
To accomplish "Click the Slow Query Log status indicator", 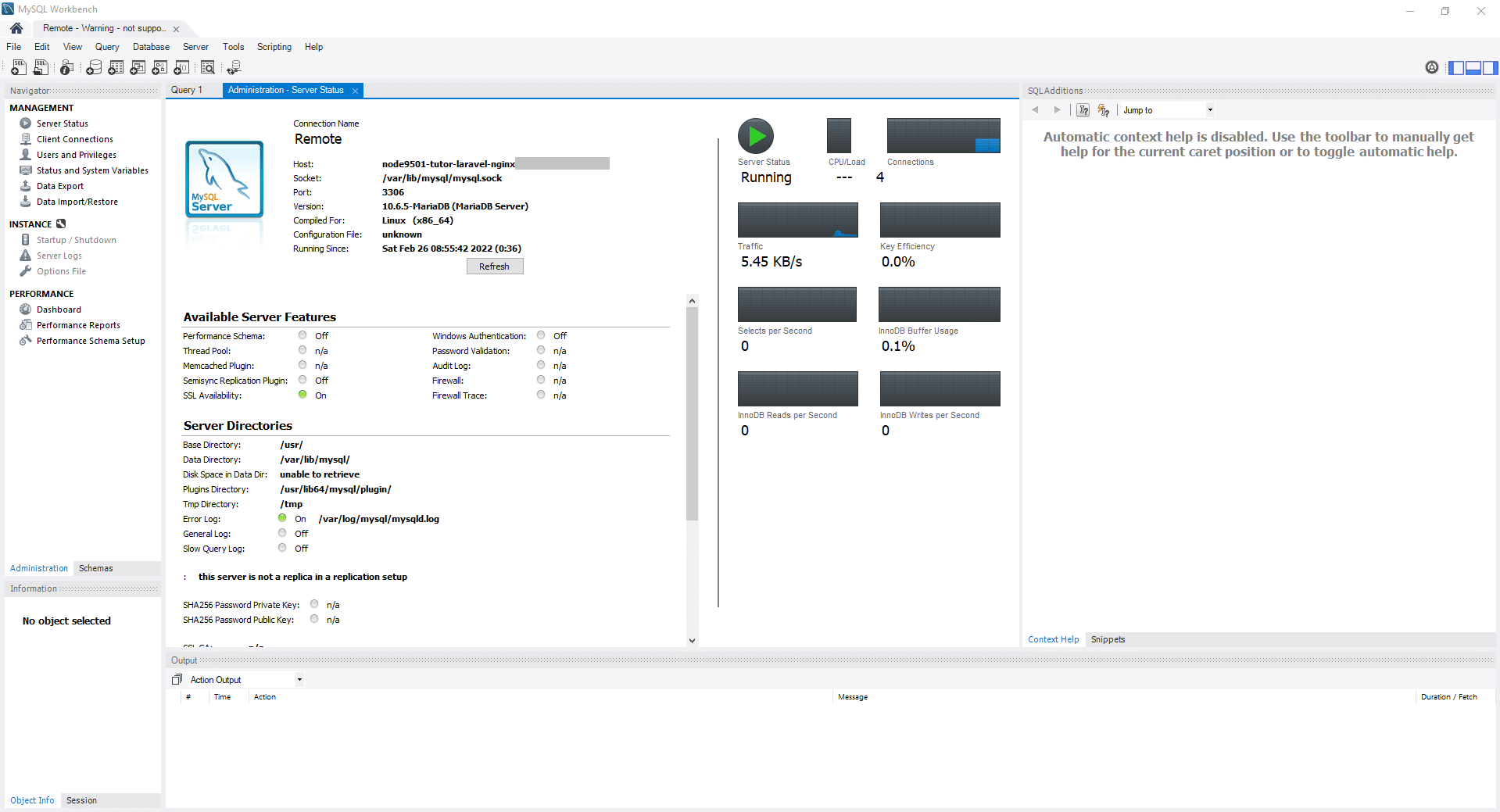I will 282,548.
